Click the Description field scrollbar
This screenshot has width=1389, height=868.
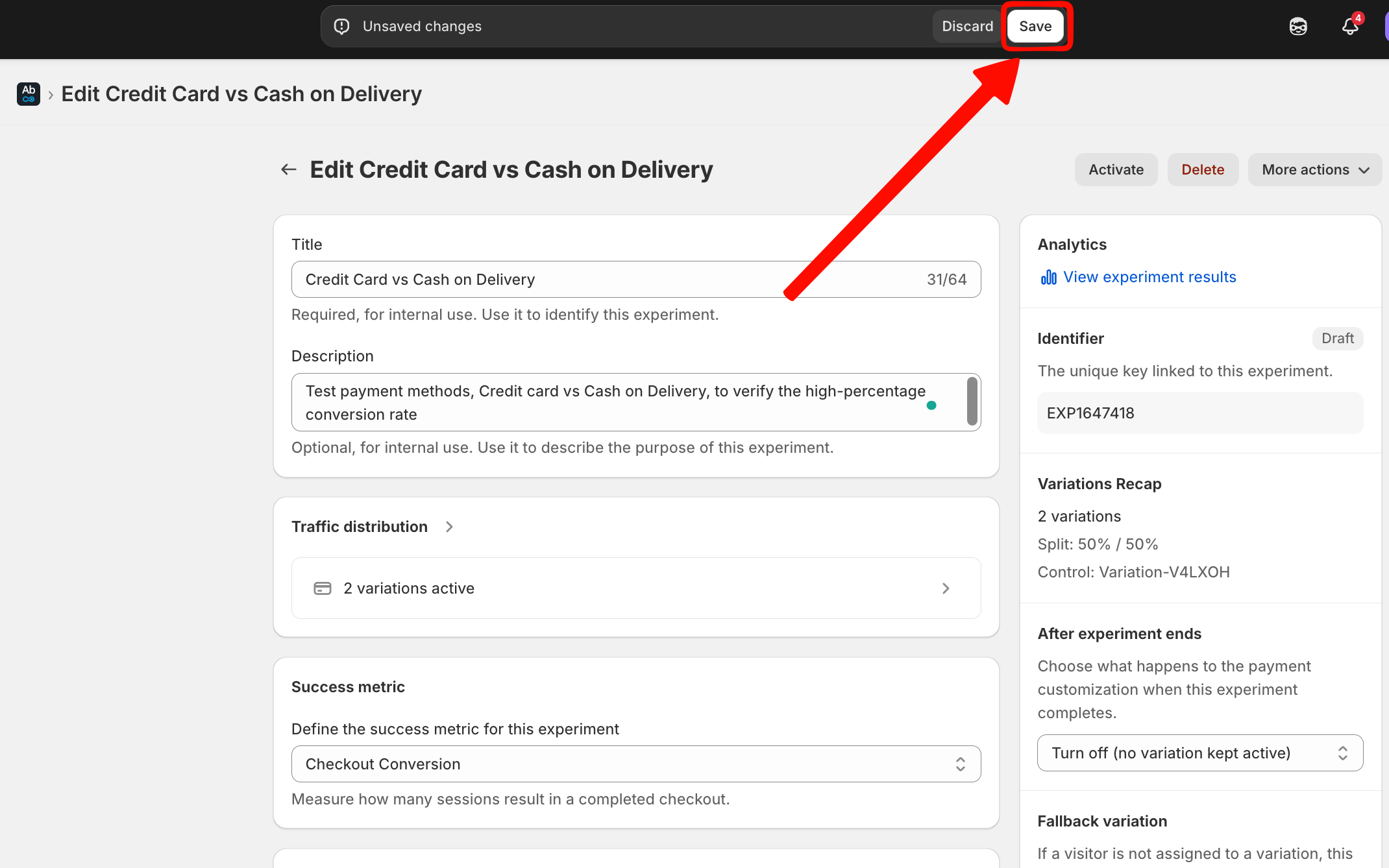click(x=972, y=402)
